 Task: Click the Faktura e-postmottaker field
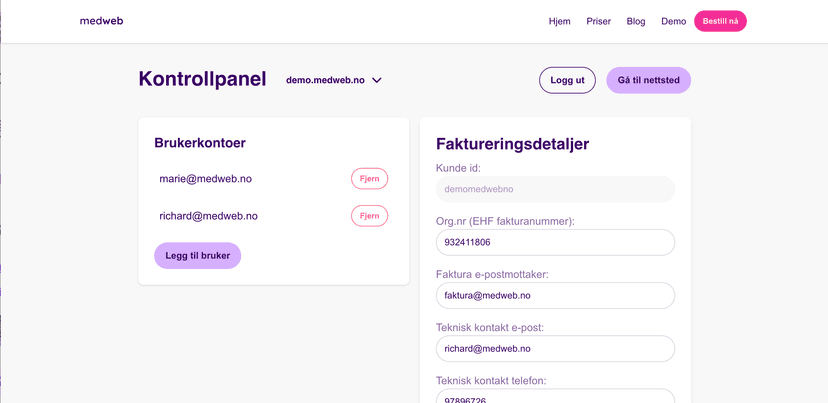click(555, 296)
